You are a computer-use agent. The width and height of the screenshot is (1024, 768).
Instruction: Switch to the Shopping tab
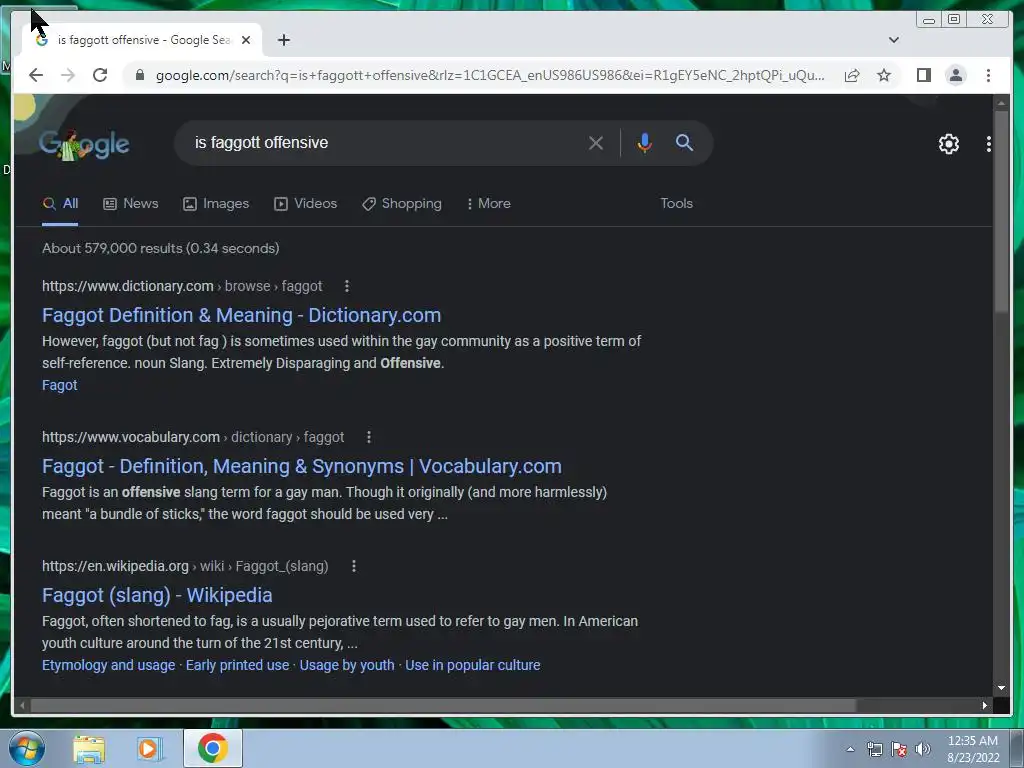click(402, 204)
